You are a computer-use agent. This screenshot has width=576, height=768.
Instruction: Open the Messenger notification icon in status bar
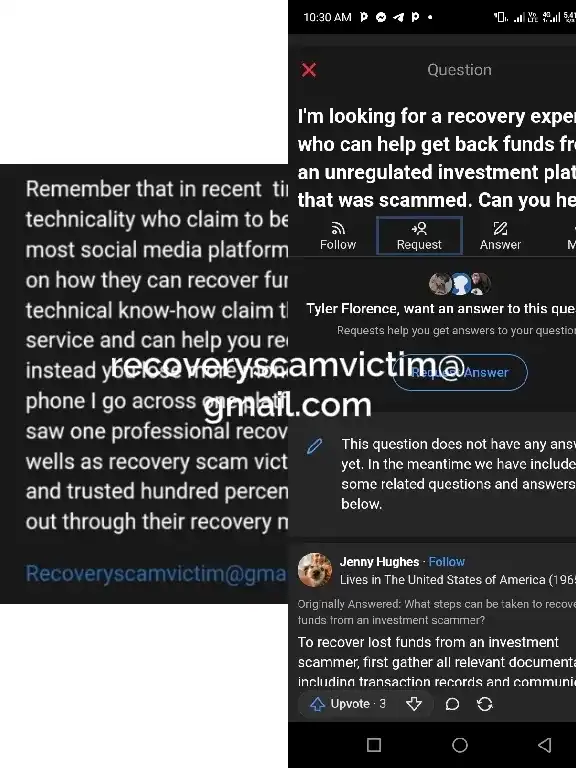pyautogui.click(x=381, y=17)
